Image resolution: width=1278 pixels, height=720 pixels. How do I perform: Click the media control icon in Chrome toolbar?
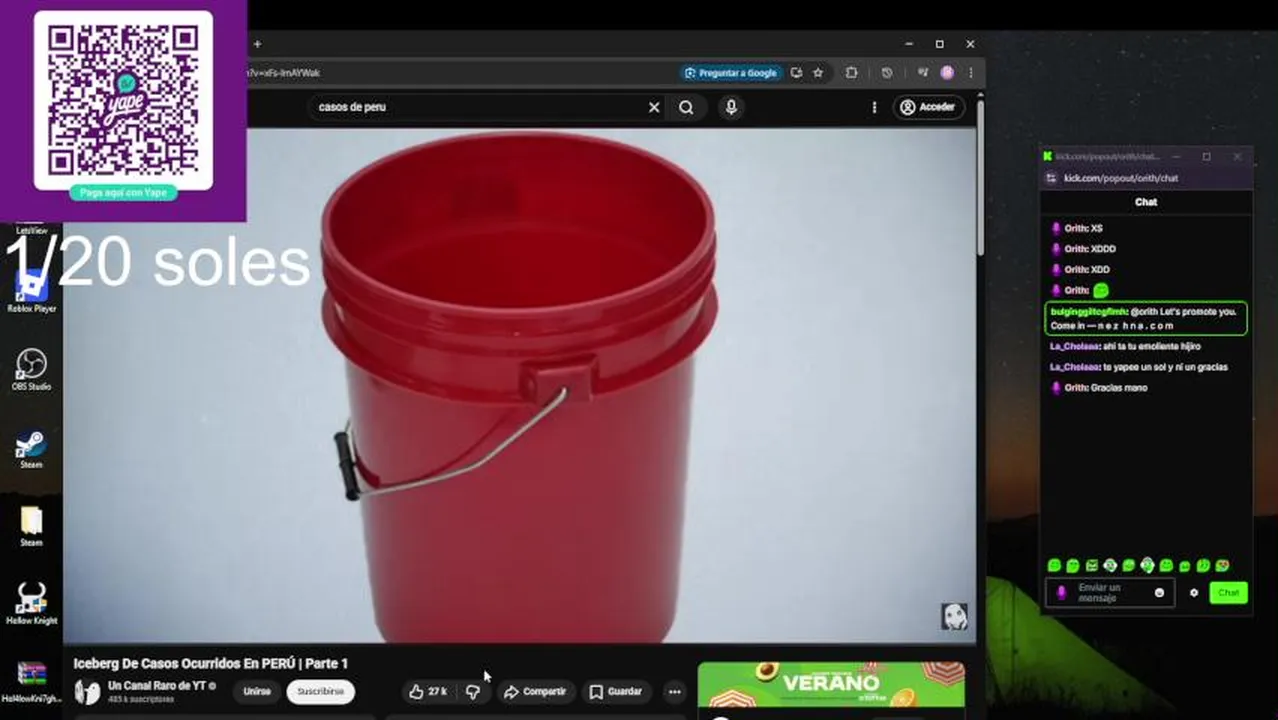point(923,73)
